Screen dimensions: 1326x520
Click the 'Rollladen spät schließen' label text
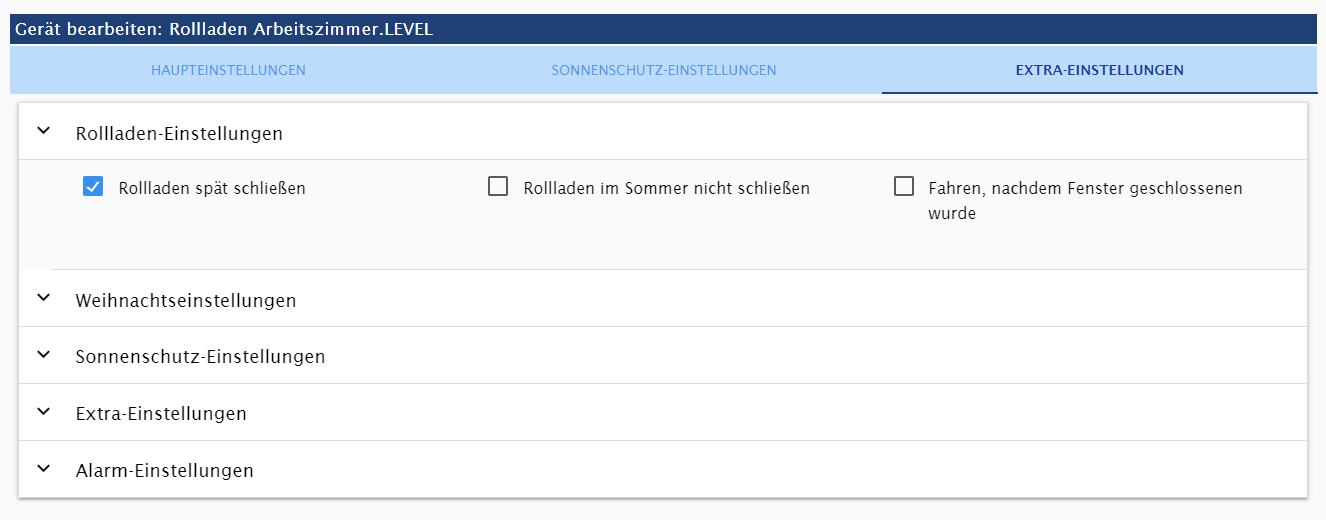pyautogui.click(x=212, y=188)
